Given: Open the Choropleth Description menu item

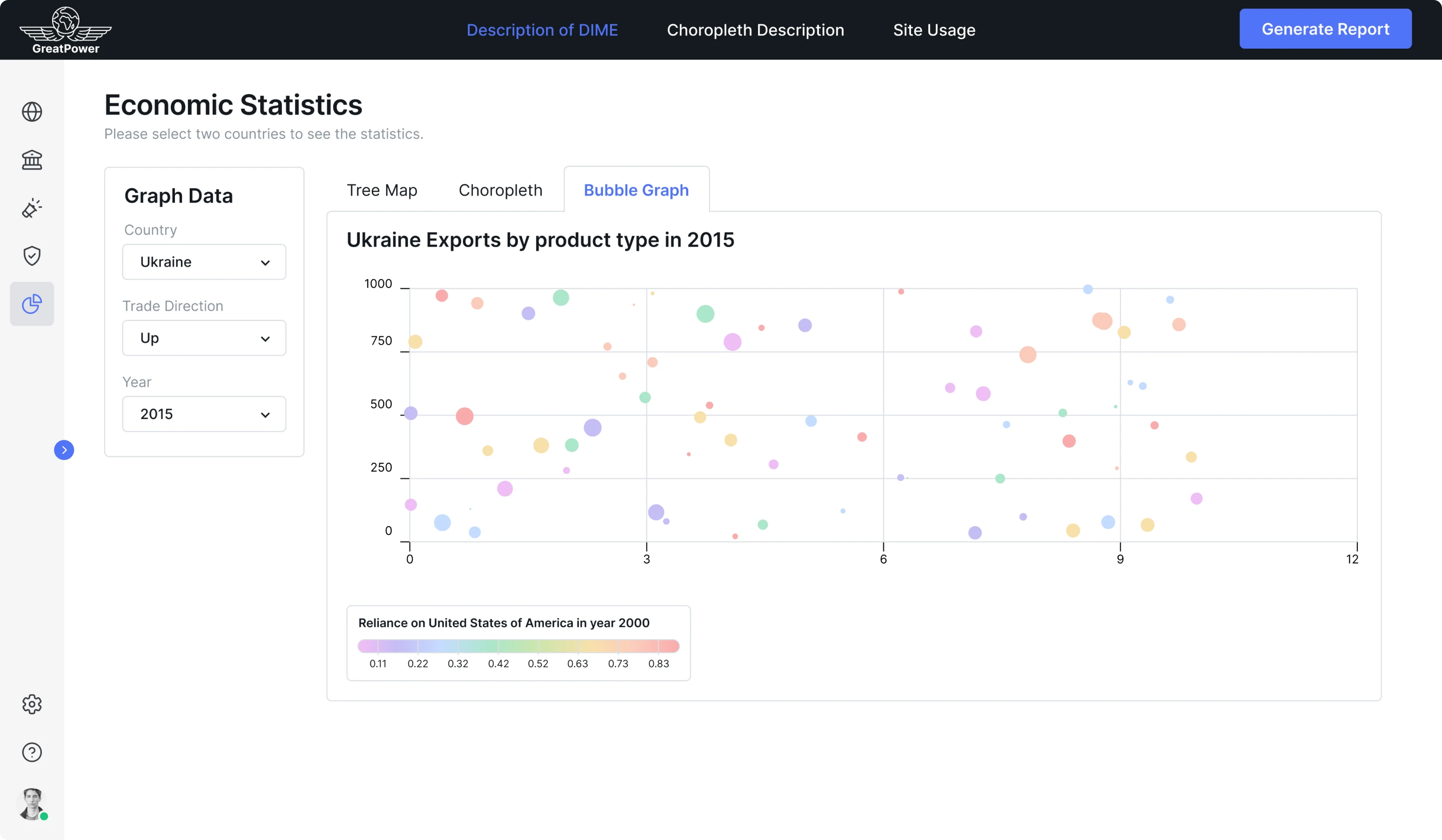Looking at the screenshot, I should pyautogui.click(x=755, y=30).
